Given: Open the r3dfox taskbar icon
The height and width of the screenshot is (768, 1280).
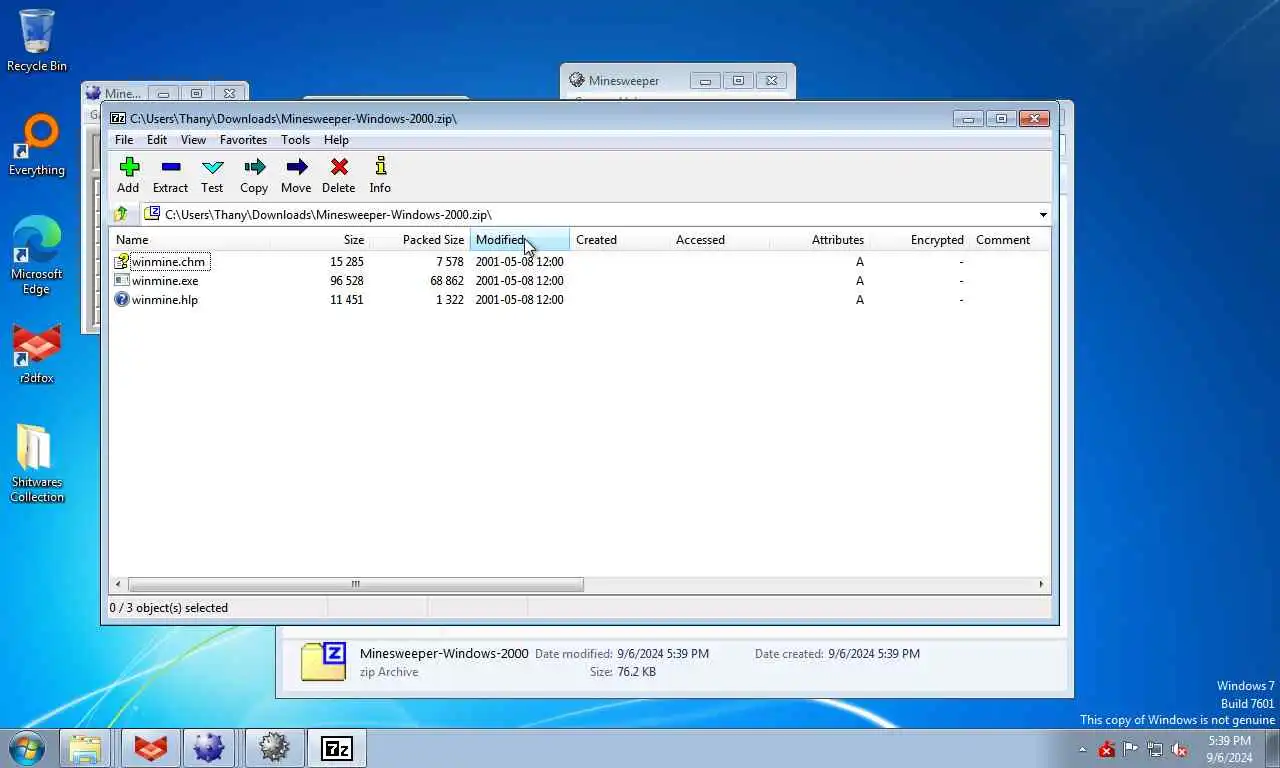Looking at the screenshot, I should point(151,748).
